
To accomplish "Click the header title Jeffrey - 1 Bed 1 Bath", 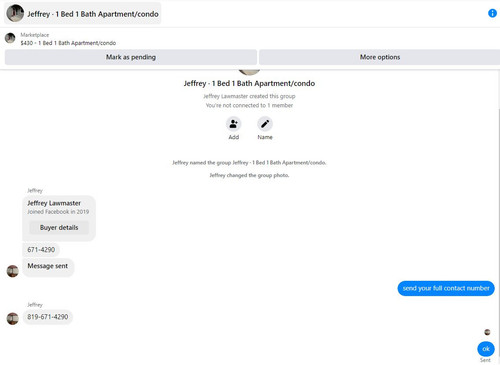I will (93, 14).
